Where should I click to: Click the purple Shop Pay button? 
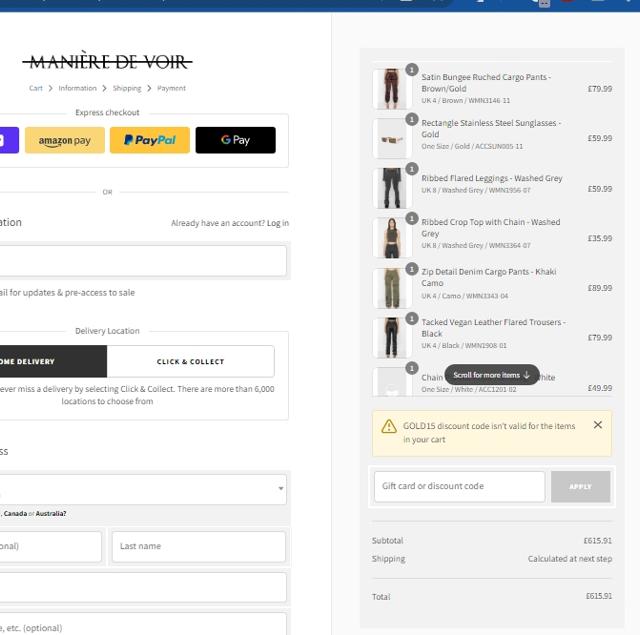click(x=9, y=140)
